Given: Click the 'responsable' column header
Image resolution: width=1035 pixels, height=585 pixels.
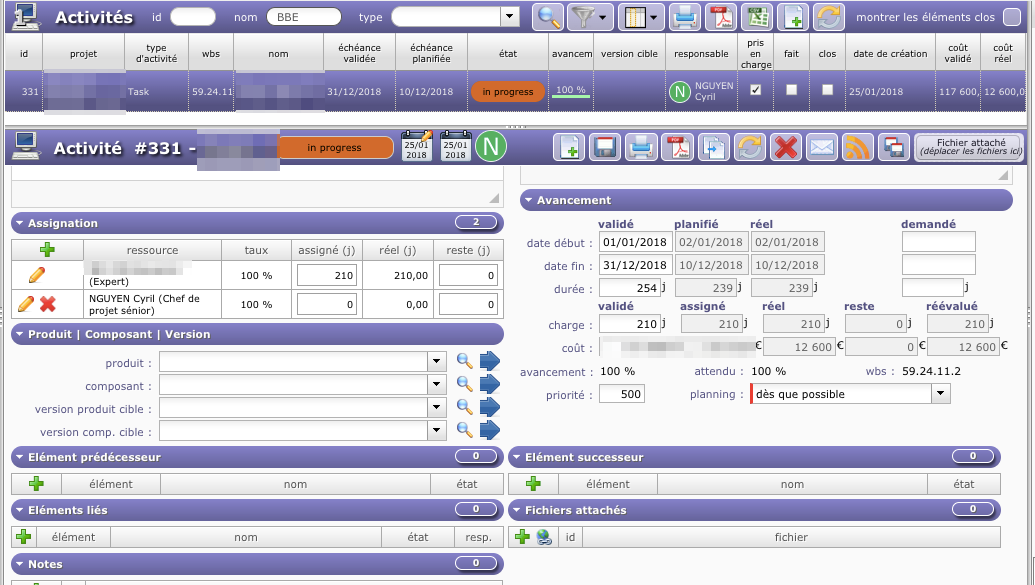Looking at the screenshot, I should (701, 53).
